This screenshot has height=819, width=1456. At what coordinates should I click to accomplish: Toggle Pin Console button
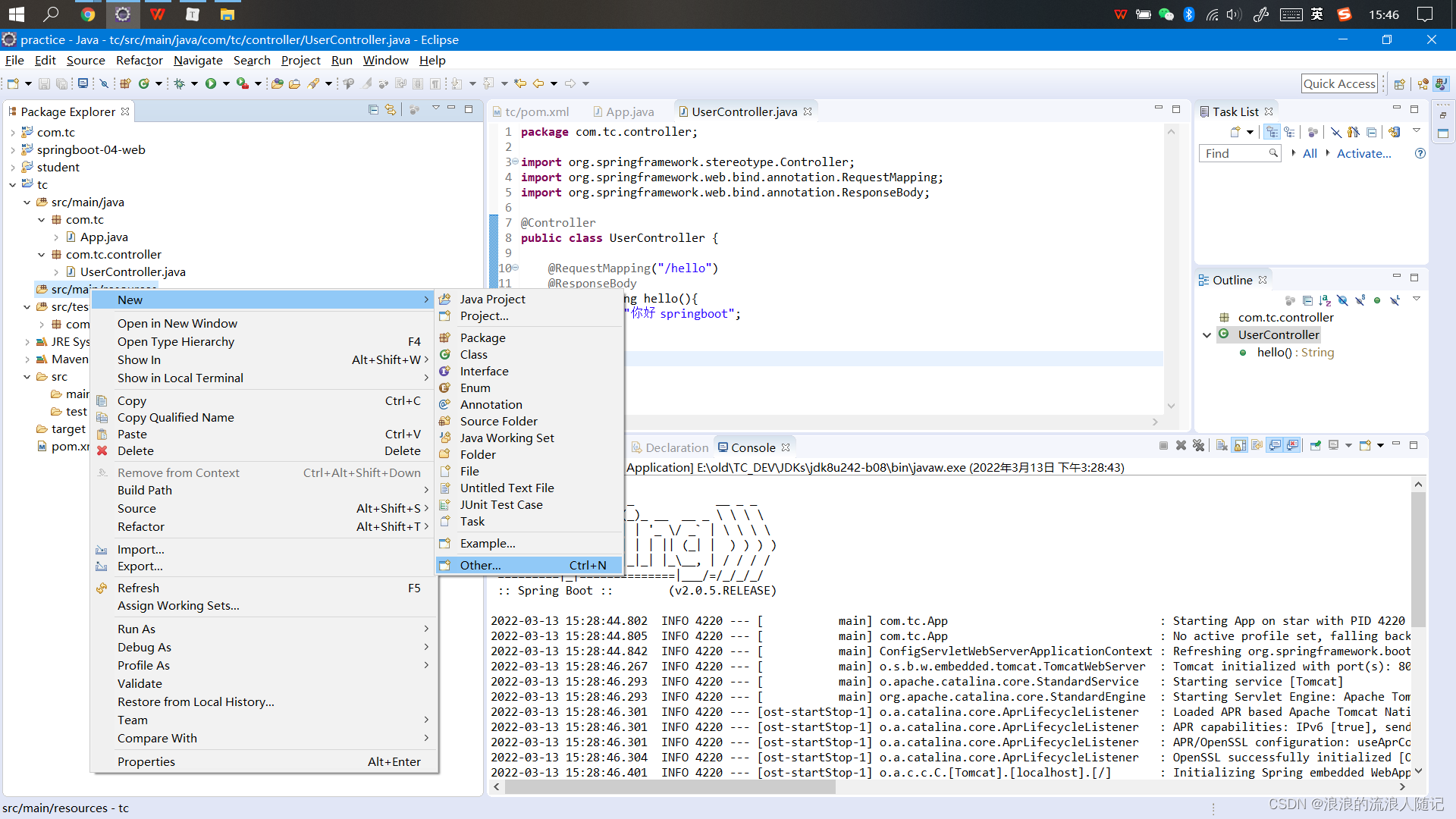[1316, 446]
